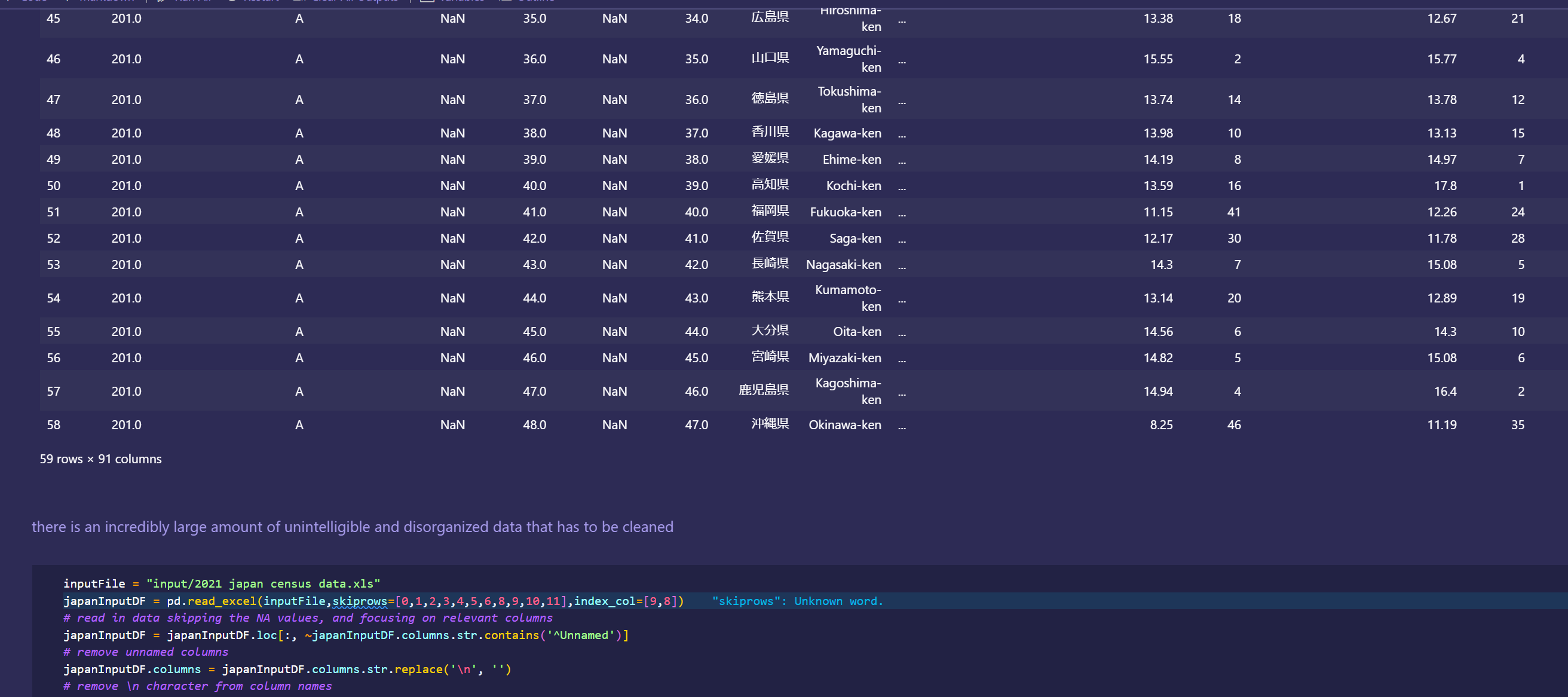The width and height of the screenshot is (1568, 697).
Task: Click the read_excel function call
Action: tap(222, 601)
